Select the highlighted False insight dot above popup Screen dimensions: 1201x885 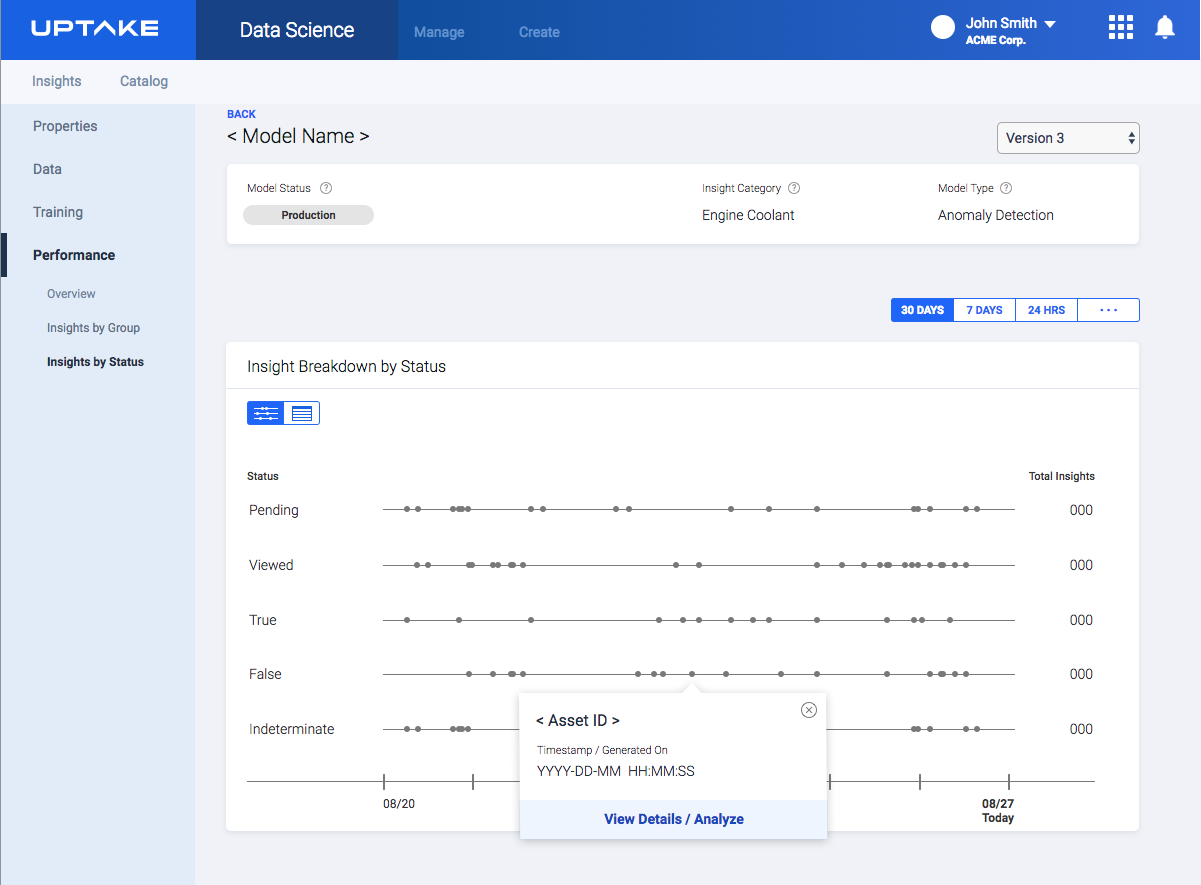(692, 674)
